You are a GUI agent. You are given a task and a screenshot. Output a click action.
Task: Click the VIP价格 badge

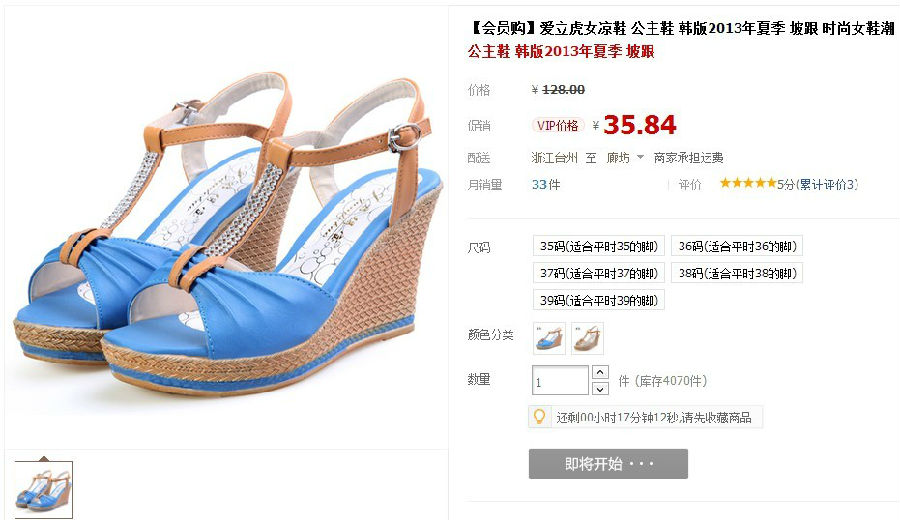tap(557, 125)
